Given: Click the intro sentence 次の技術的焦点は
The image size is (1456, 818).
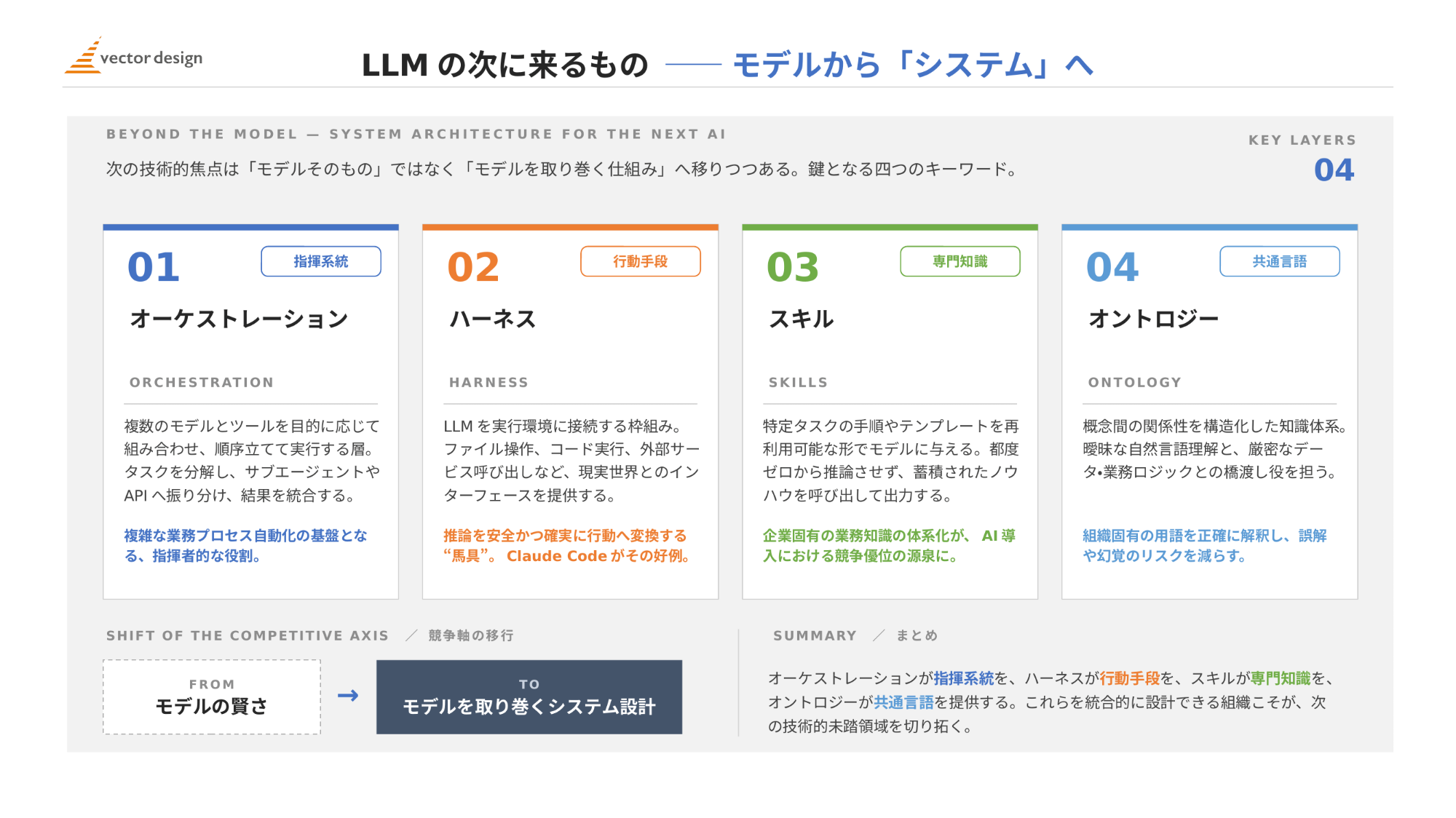Looking at the screenshot, I should pos(562,169).
